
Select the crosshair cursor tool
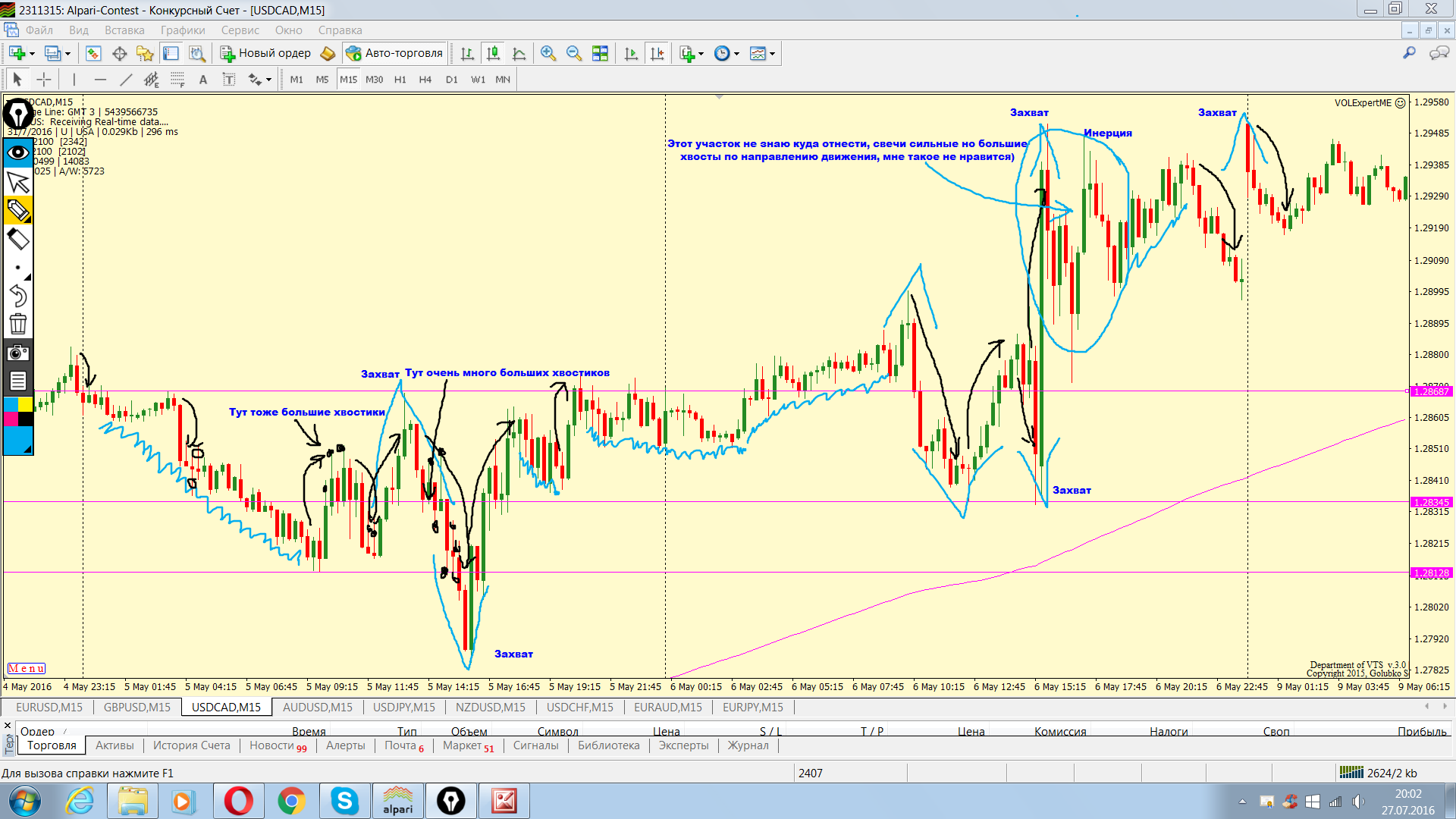44,80
